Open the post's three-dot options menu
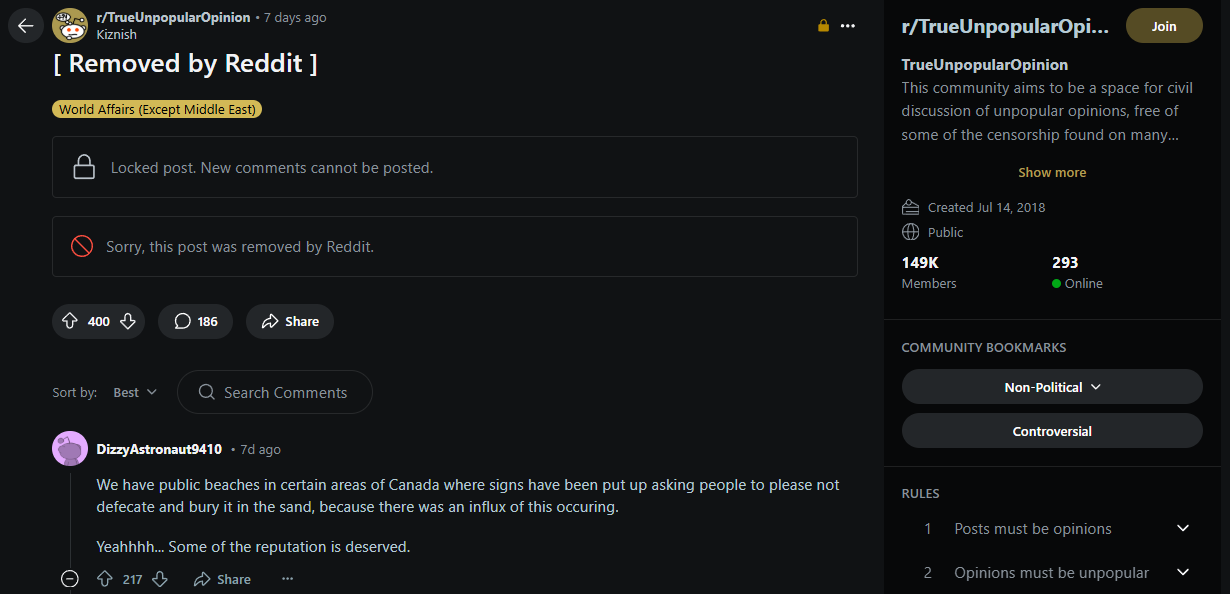1230x594 pixels. pyautogui.click(x=848, y=26)
